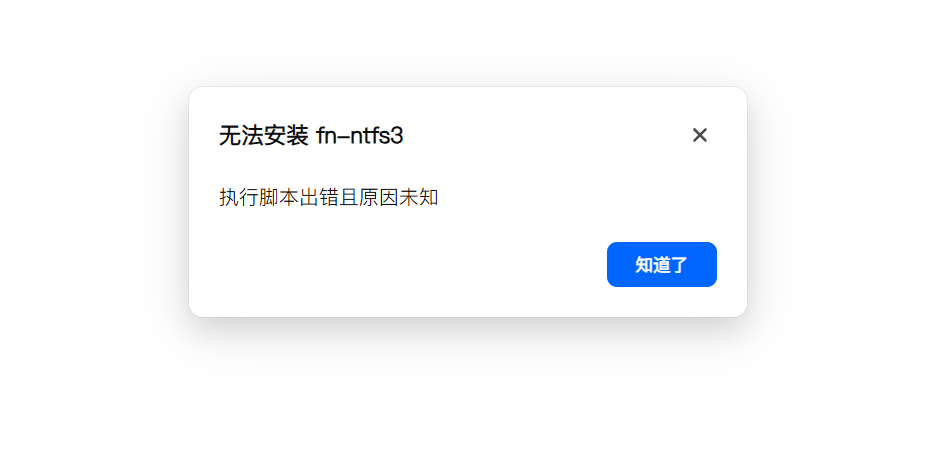Viewport: 936px width, 455px height.
Task: Click the word fn-ntfs3 in the title
Action: 360,136
